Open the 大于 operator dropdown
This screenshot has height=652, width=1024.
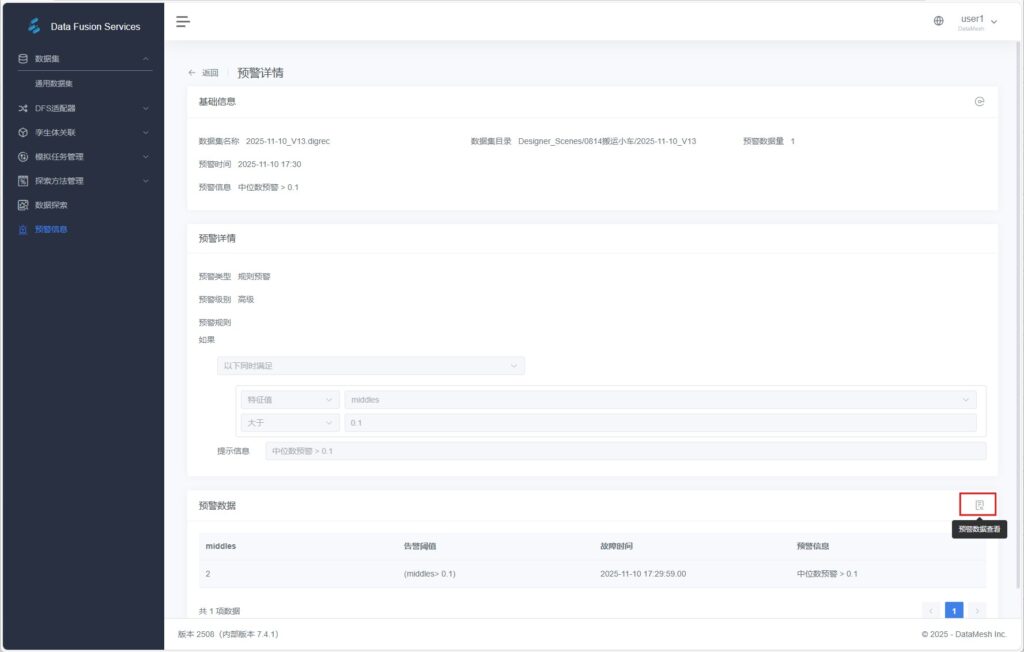[289, 423]
